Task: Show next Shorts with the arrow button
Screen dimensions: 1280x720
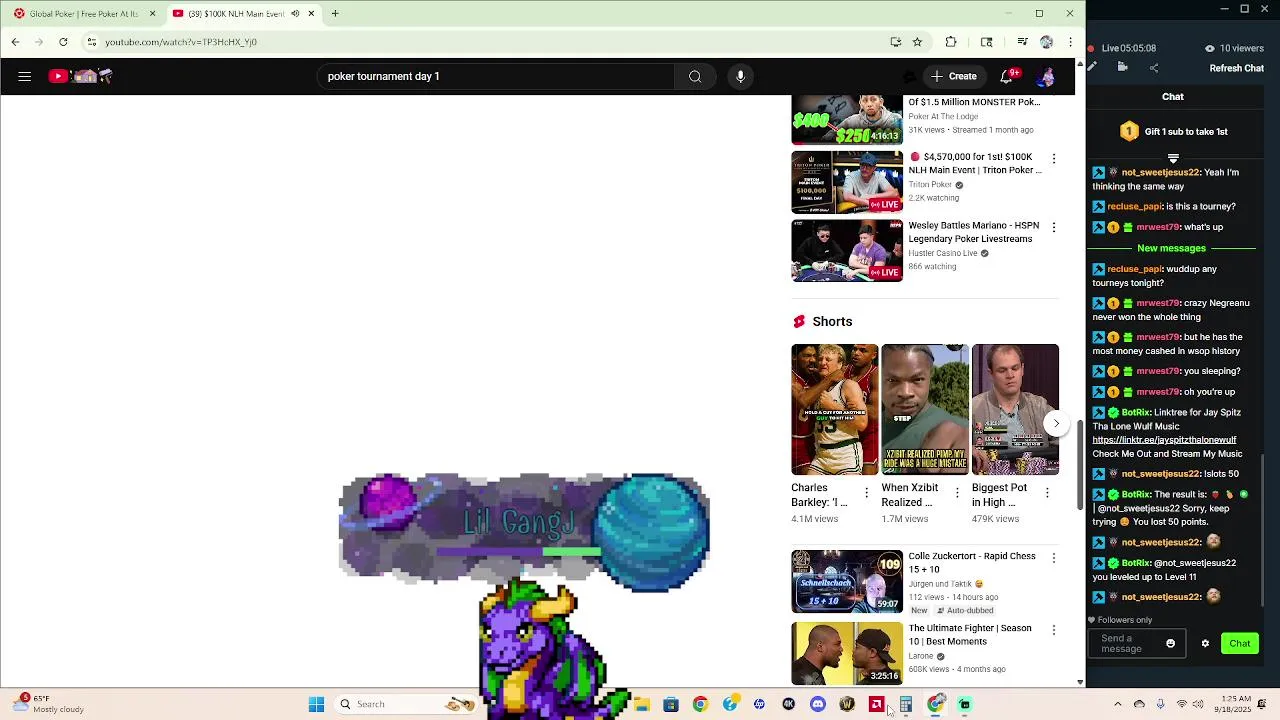Action: point(1056,423)
